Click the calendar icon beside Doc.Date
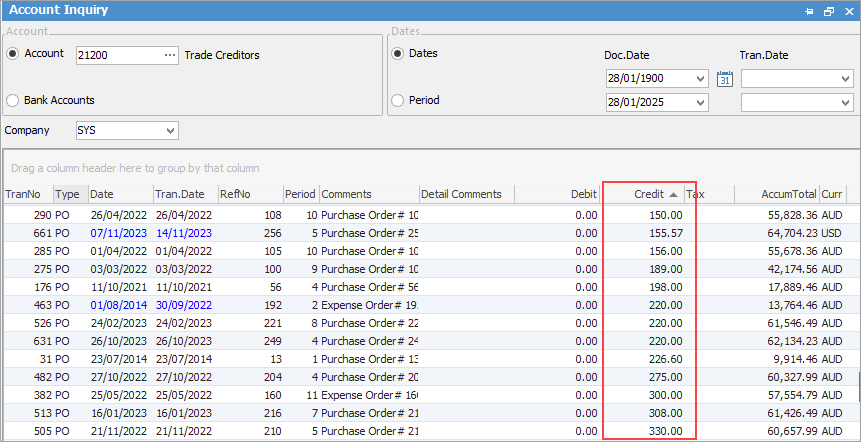 pyautogui.click(x=725, y=79)
